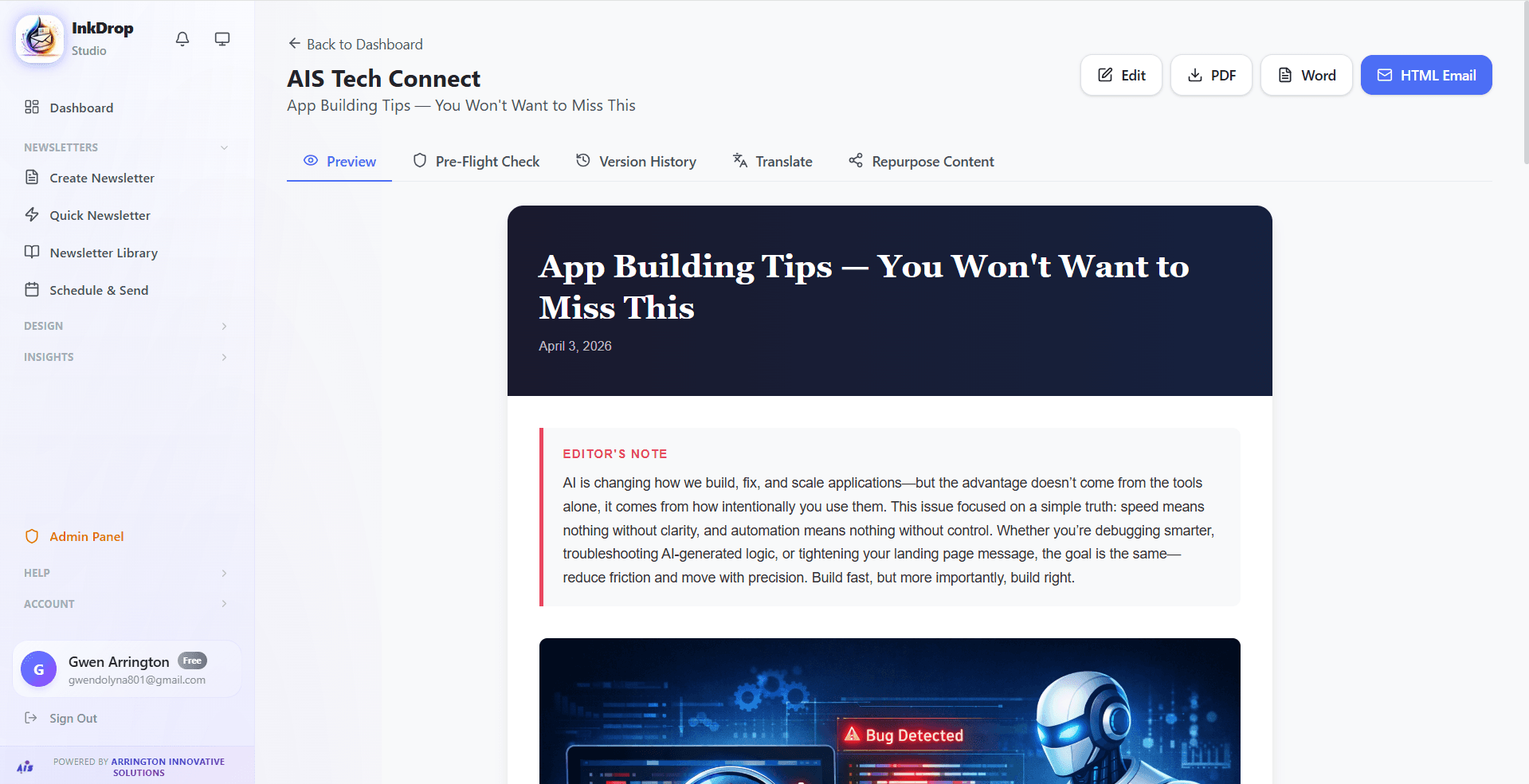Click the monitor display icon

222,39
